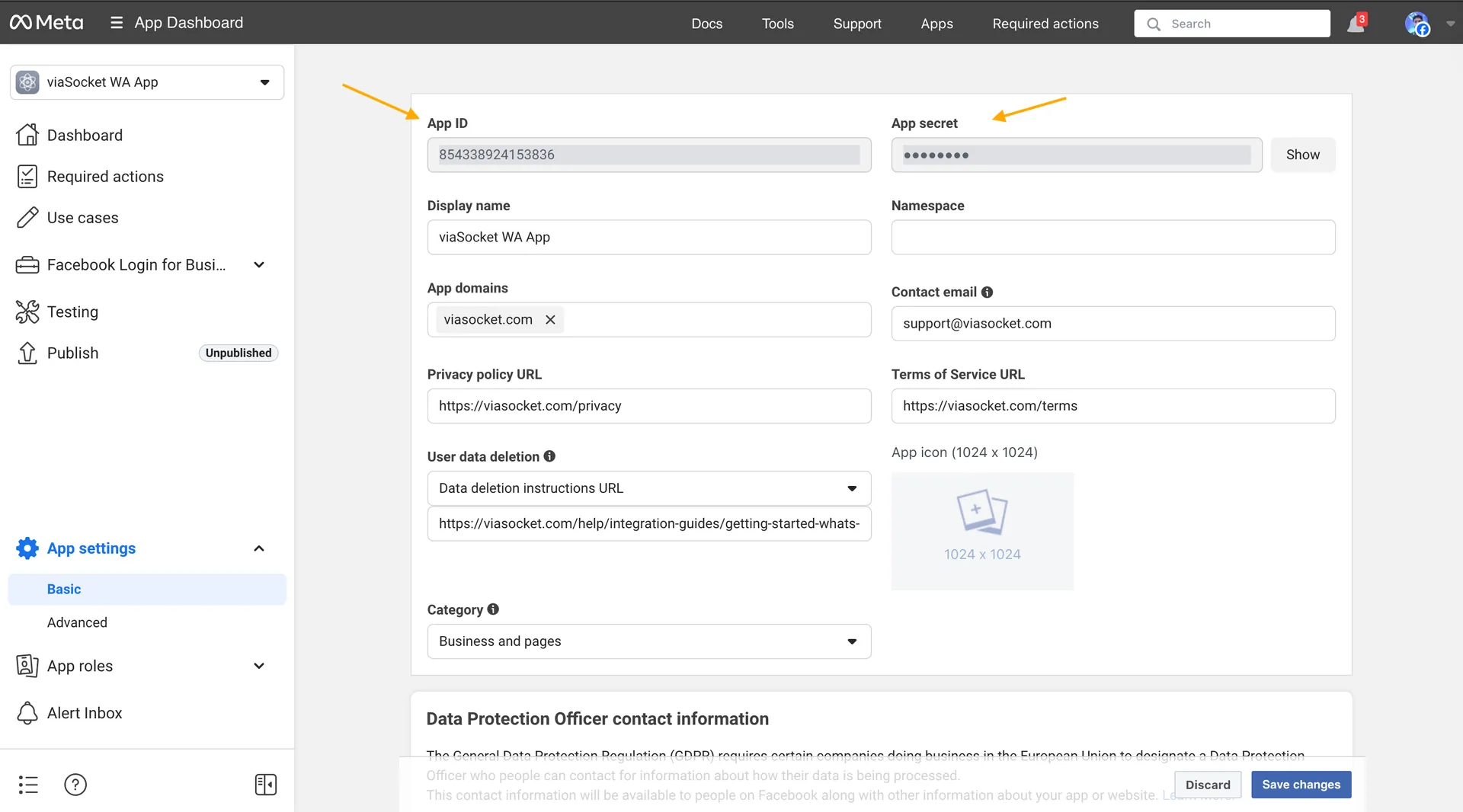Click the Meta logo
This screenshot has height=812, width=1463.
point(46,22)
